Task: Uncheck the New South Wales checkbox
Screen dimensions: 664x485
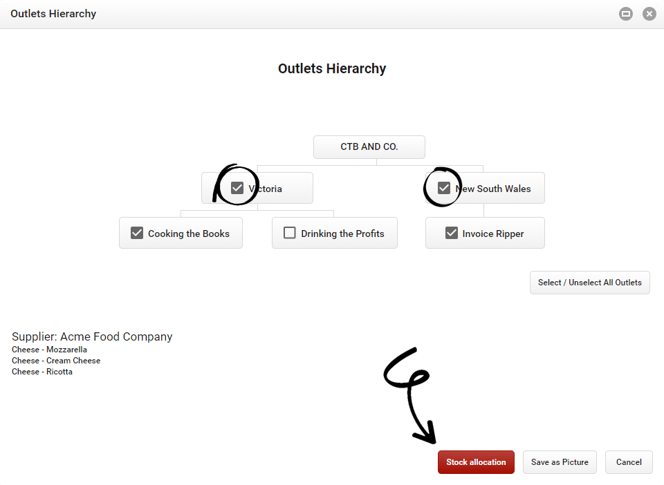Action: (x=444, y=188)
